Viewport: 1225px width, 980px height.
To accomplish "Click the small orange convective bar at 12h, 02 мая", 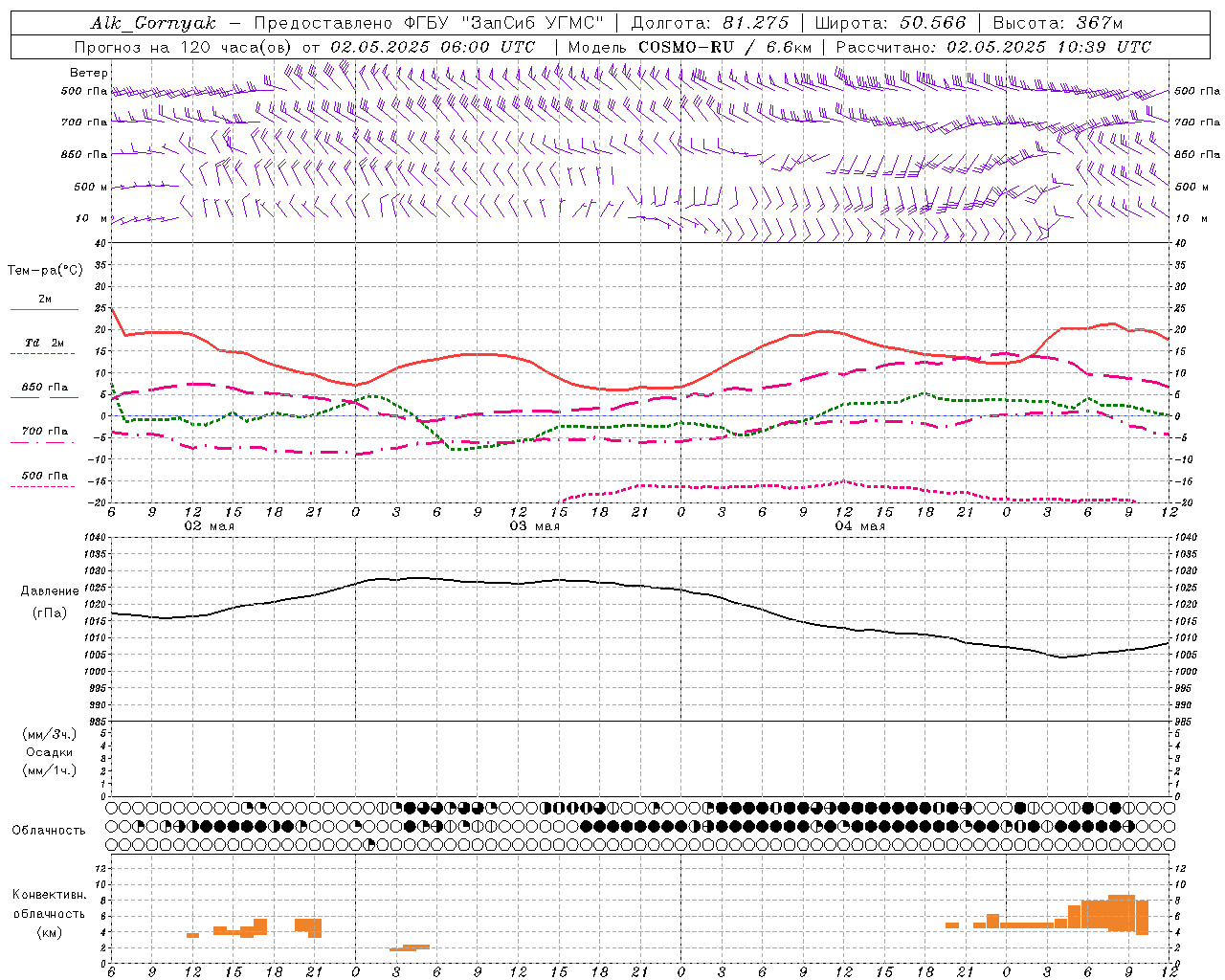I will tap(192, 935).
